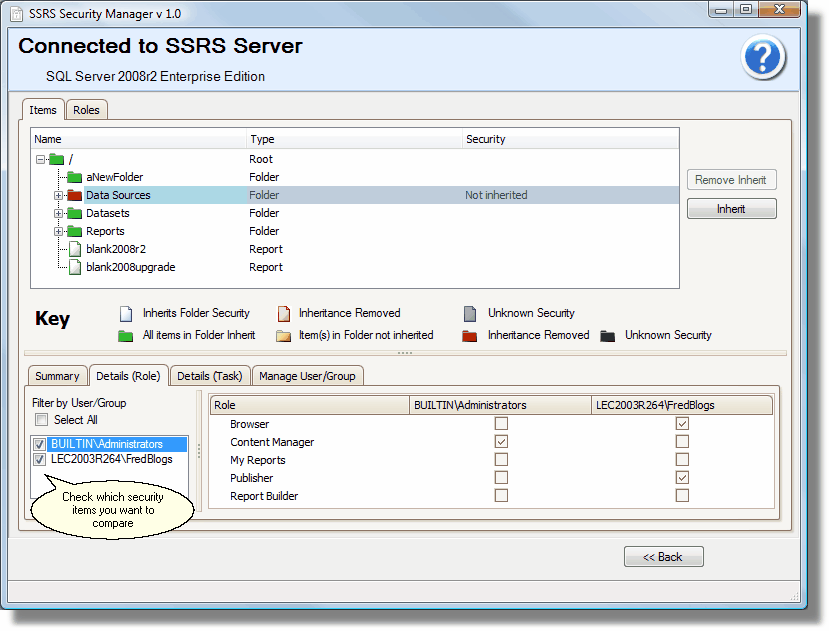
Task: Click the aNewFolder green folder icon
Action: (75, 177)
